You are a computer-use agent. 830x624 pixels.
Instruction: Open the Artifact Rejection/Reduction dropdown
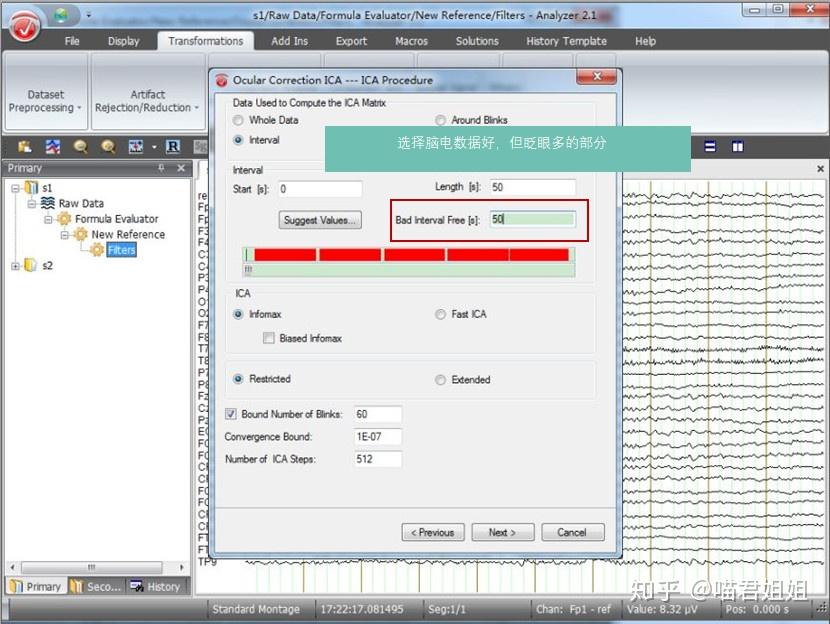click(148, 102)
